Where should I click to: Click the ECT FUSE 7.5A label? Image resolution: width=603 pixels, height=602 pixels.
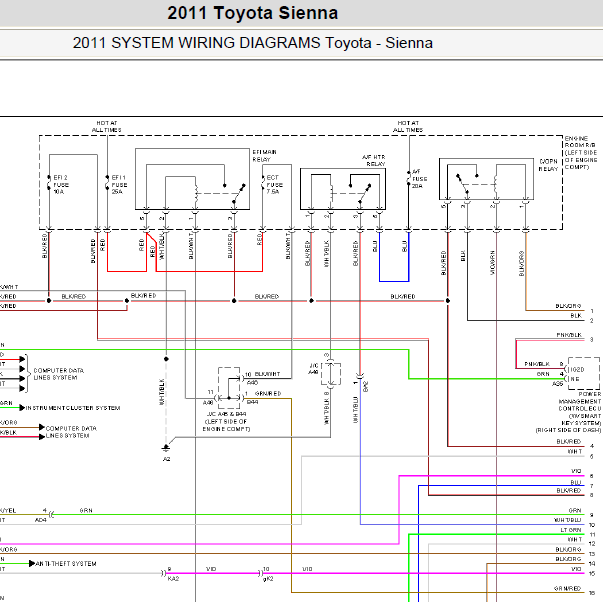pos(275,185)
